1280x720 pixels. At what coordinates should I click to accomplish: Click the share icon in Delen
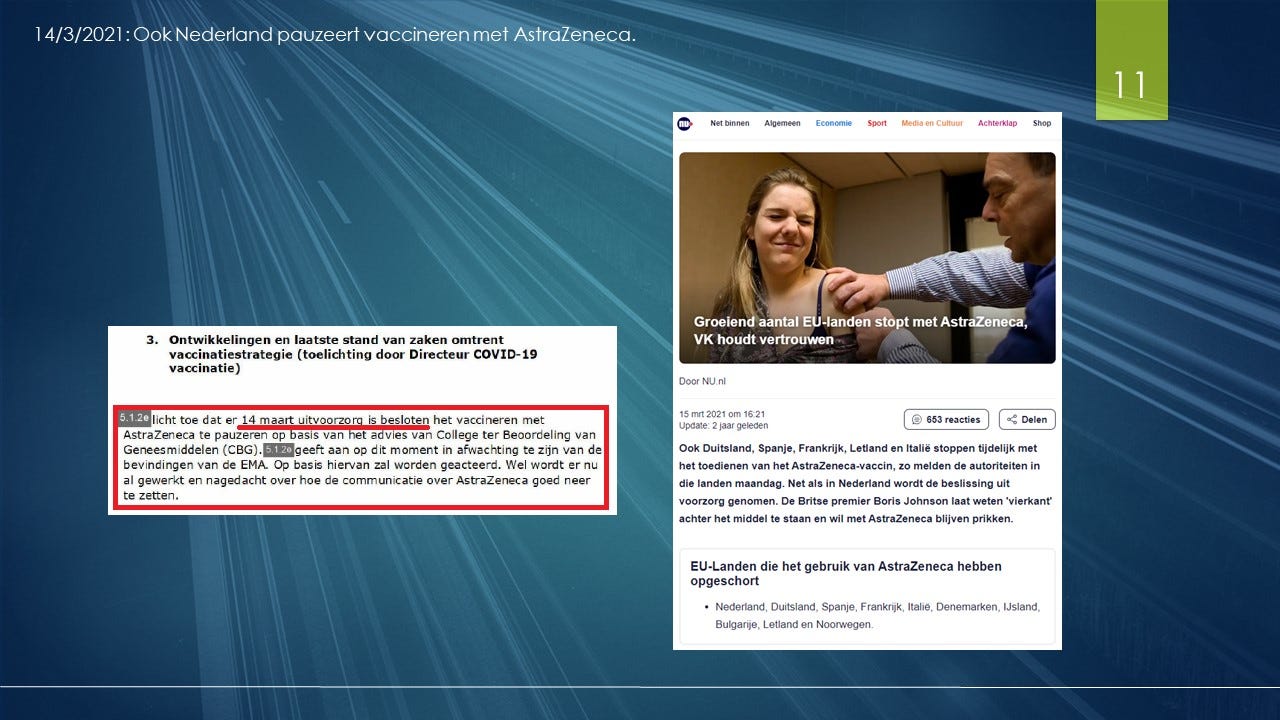pos(1012,420)
